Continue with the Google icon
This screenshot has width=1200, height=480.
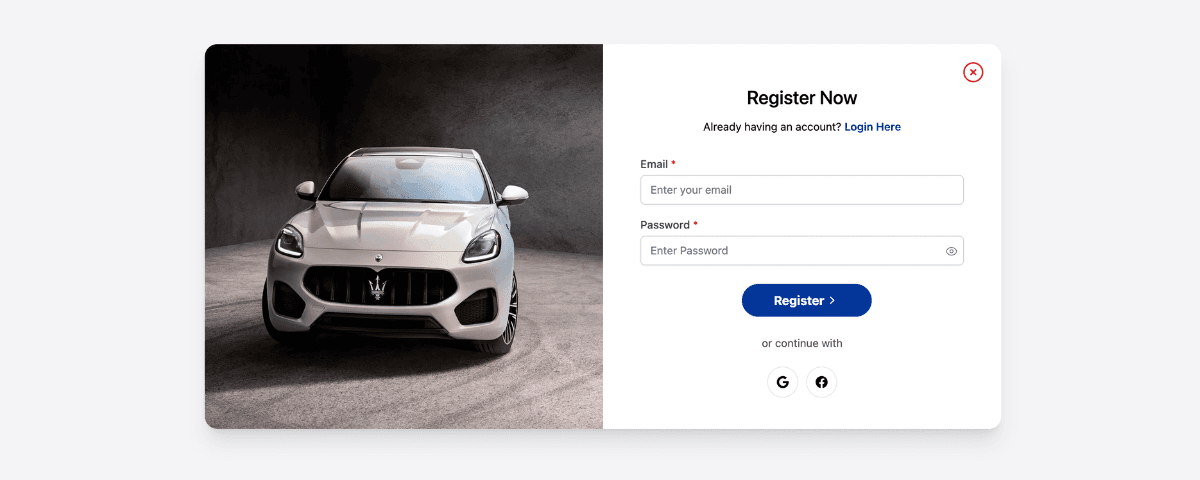click(782, 382)
